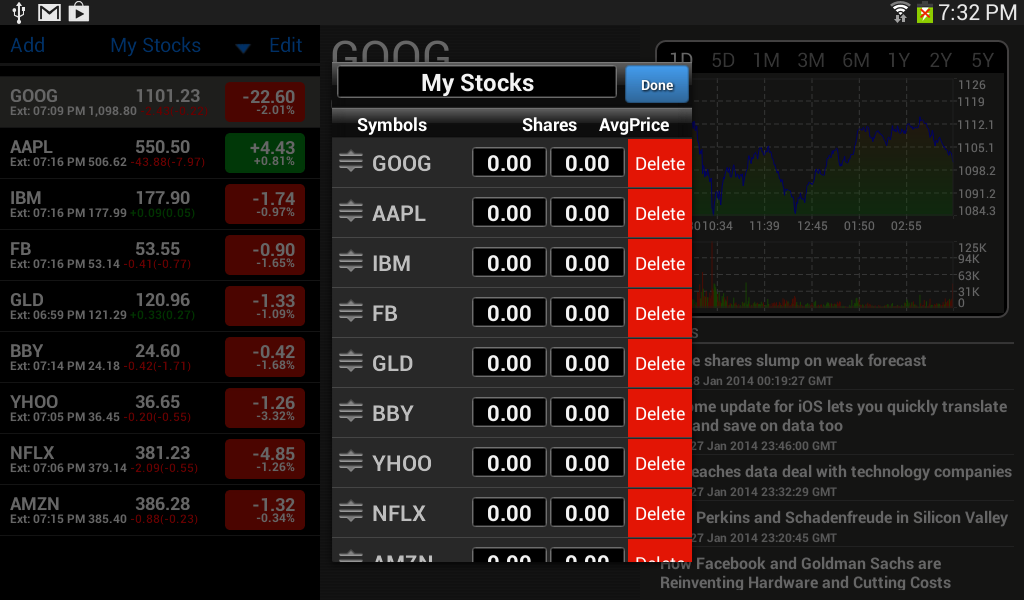Switch chart to 6M range

pyautogui.click(x=856, y=61)
